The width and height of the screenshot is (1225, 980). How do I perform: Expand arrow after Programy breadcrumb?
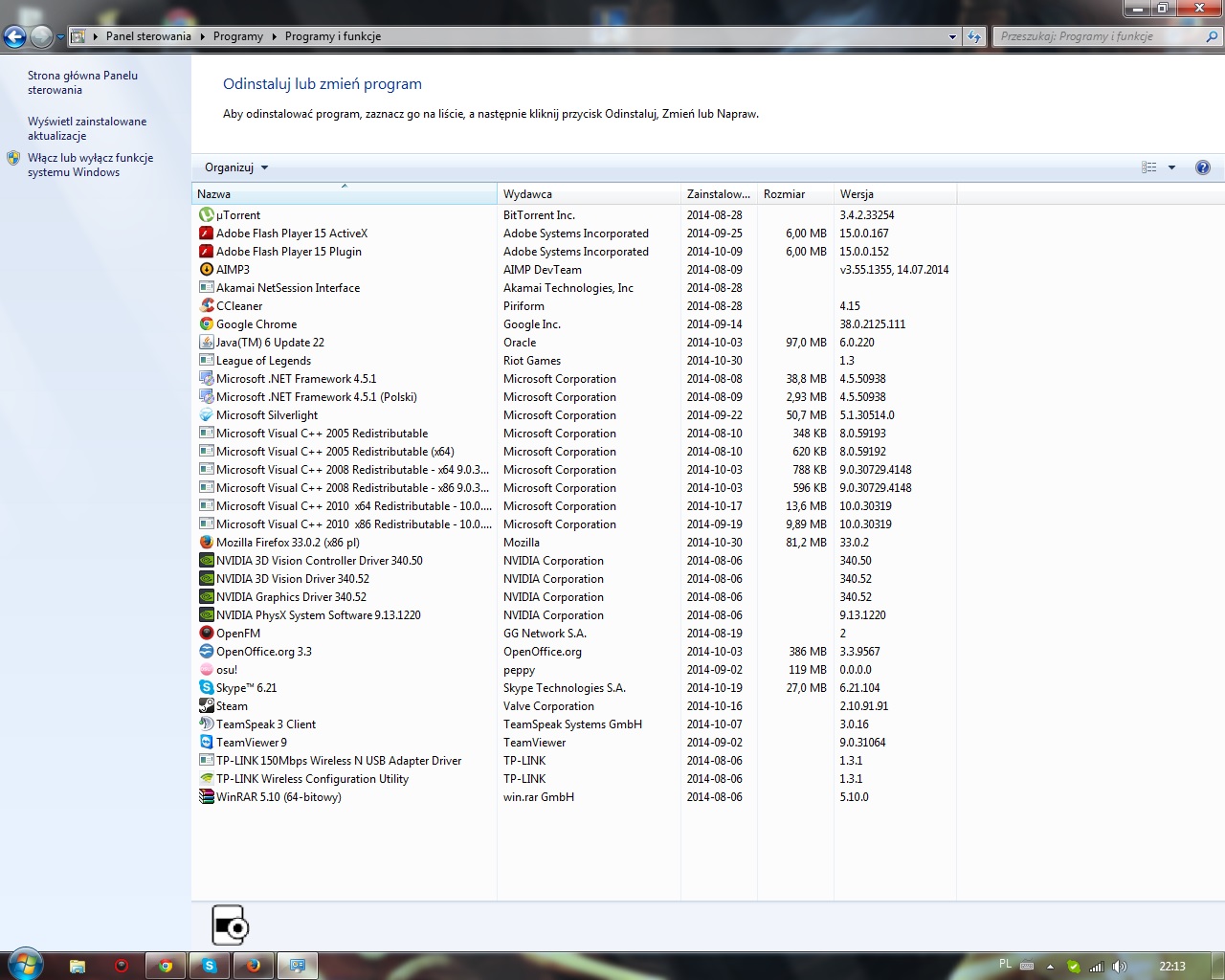(275, 36)
